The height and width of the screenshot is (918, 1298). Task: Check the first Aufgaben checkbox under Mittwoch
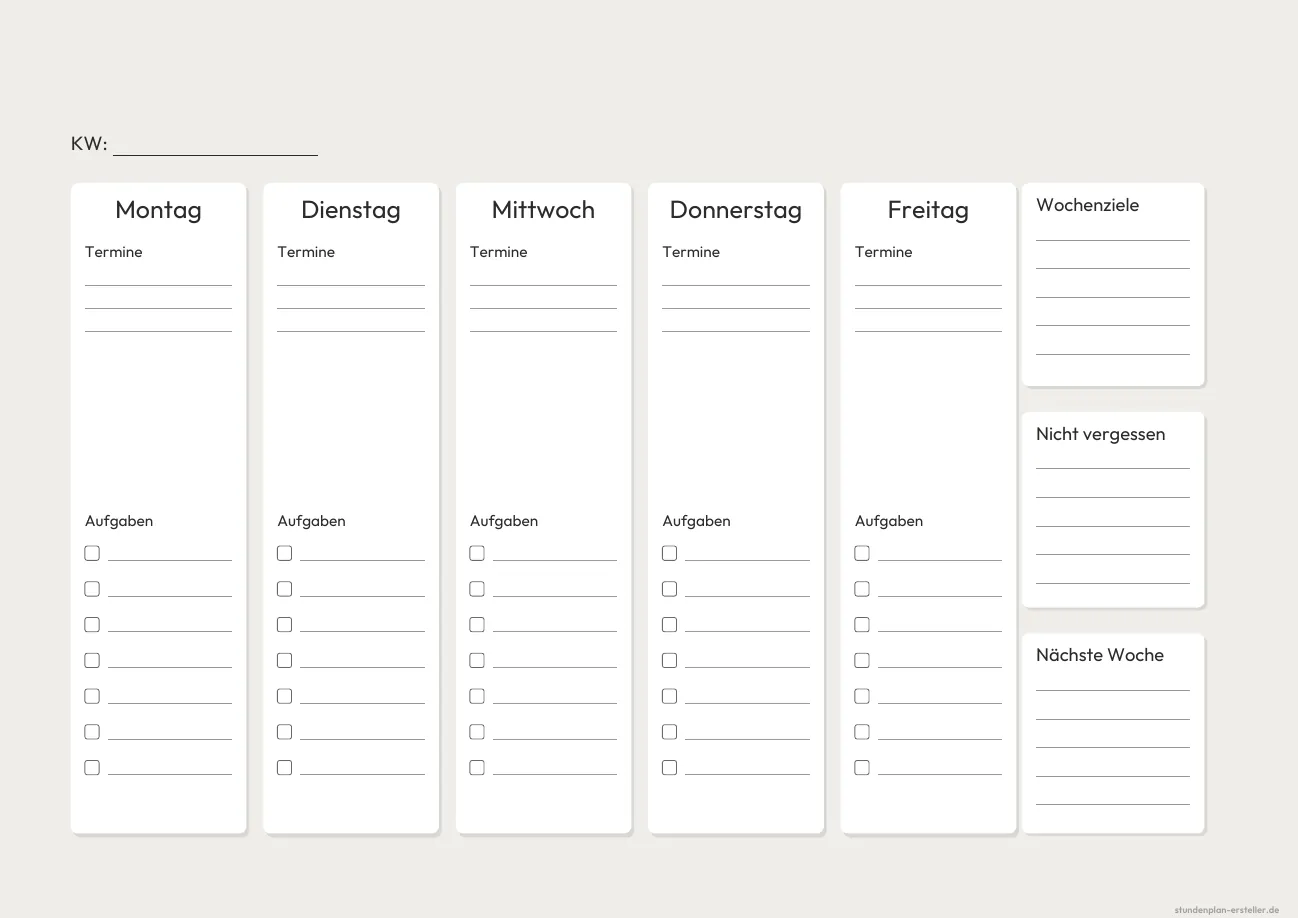coord(477,553)
